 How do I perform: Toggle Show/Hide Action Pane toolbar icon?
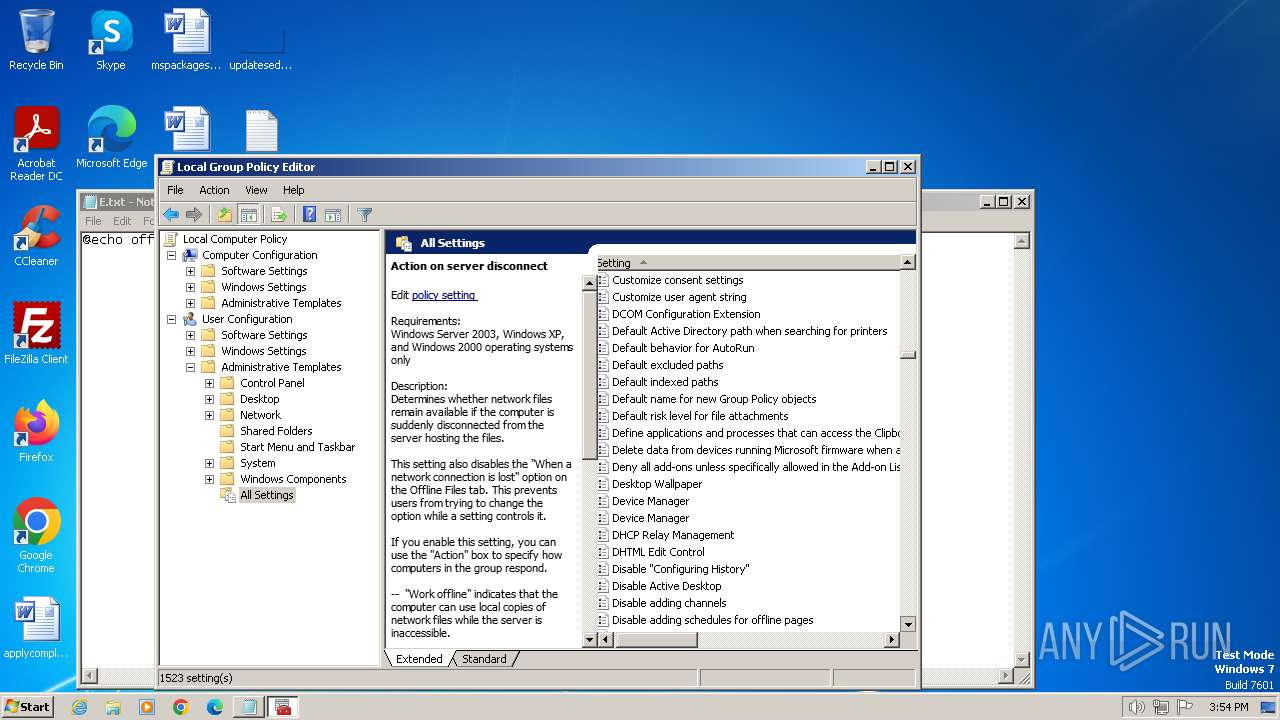(333, 215)
